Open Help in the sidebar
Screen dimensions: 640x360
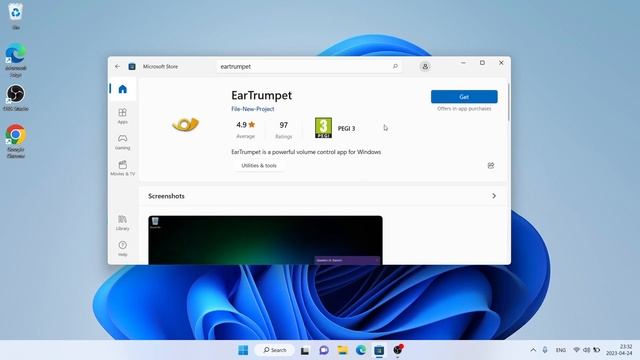[x=122, y=249]
